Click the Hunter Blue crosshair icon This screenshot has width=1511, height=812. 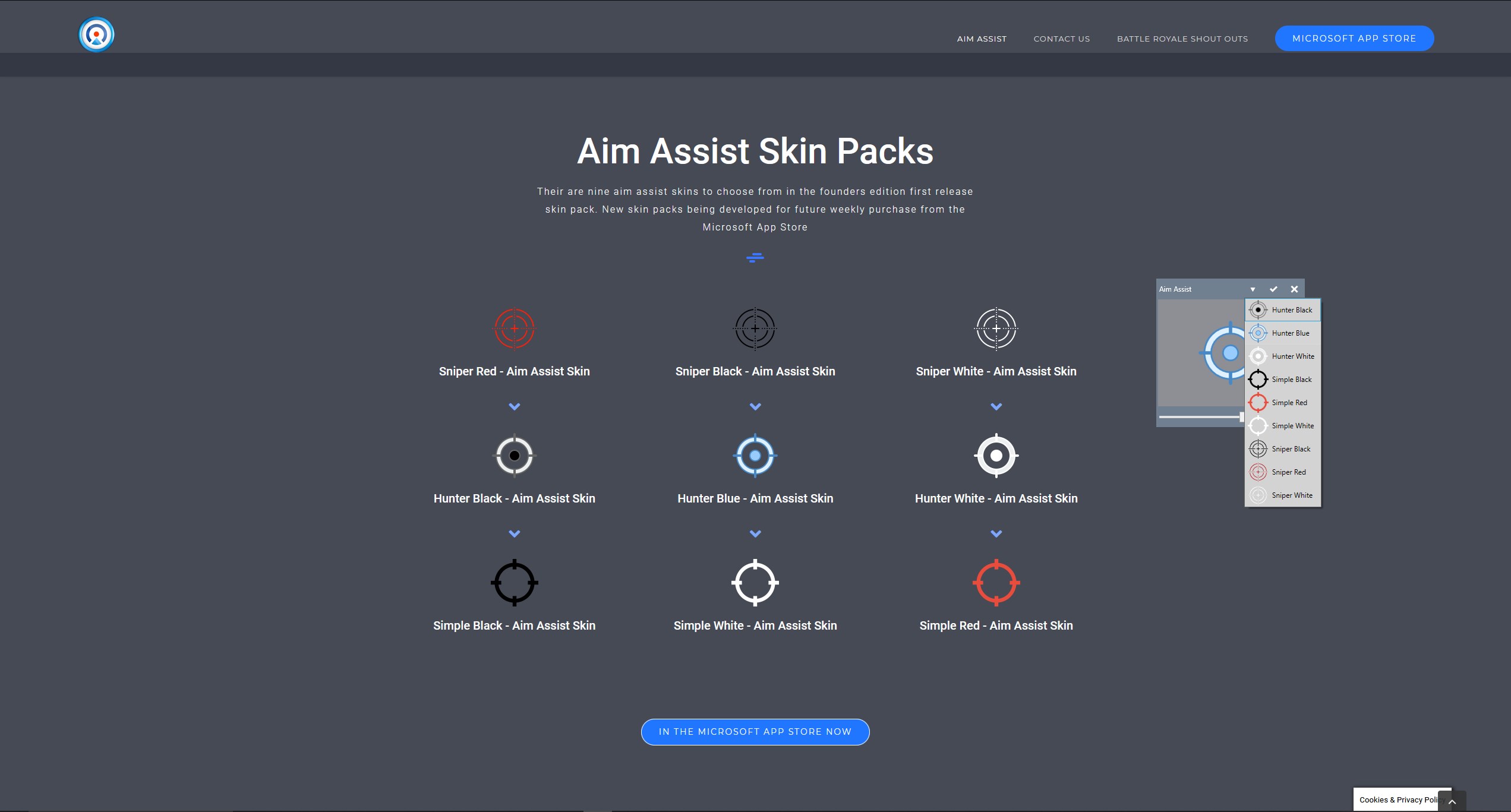pyautogui.click(x=755, y=456)
